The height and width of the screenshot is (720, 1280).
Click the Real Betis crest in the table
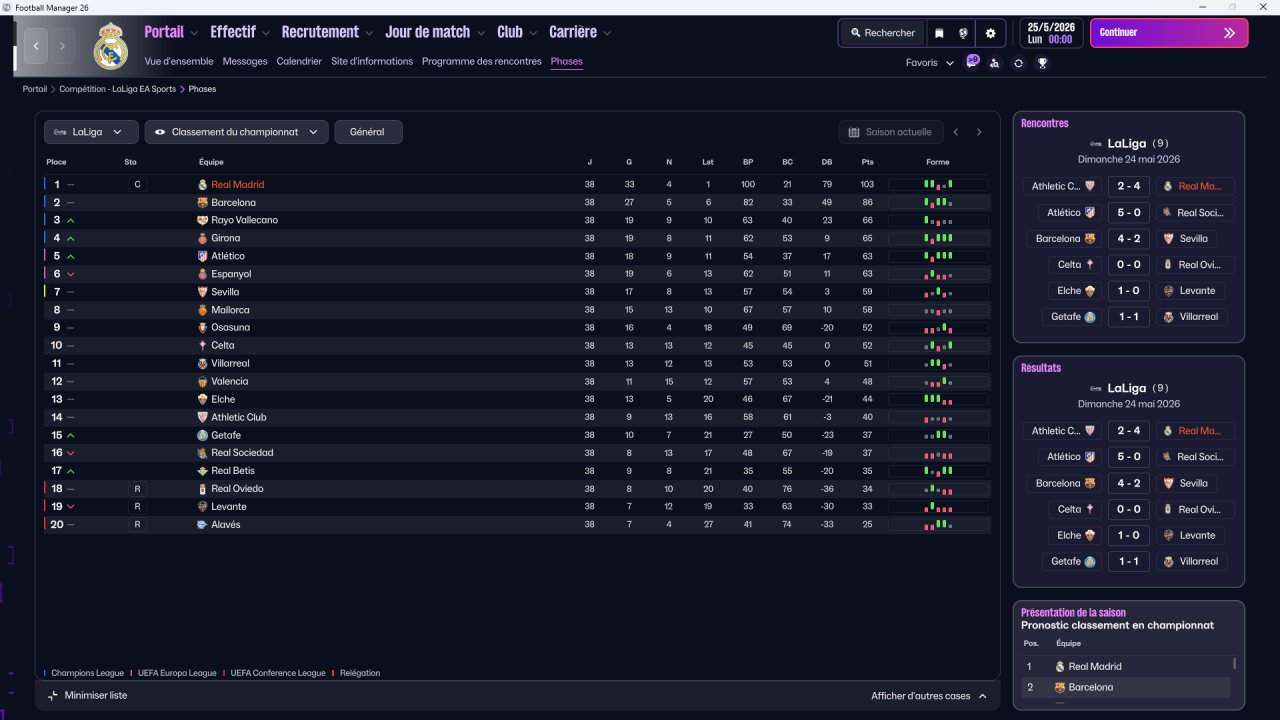[202, 470]
